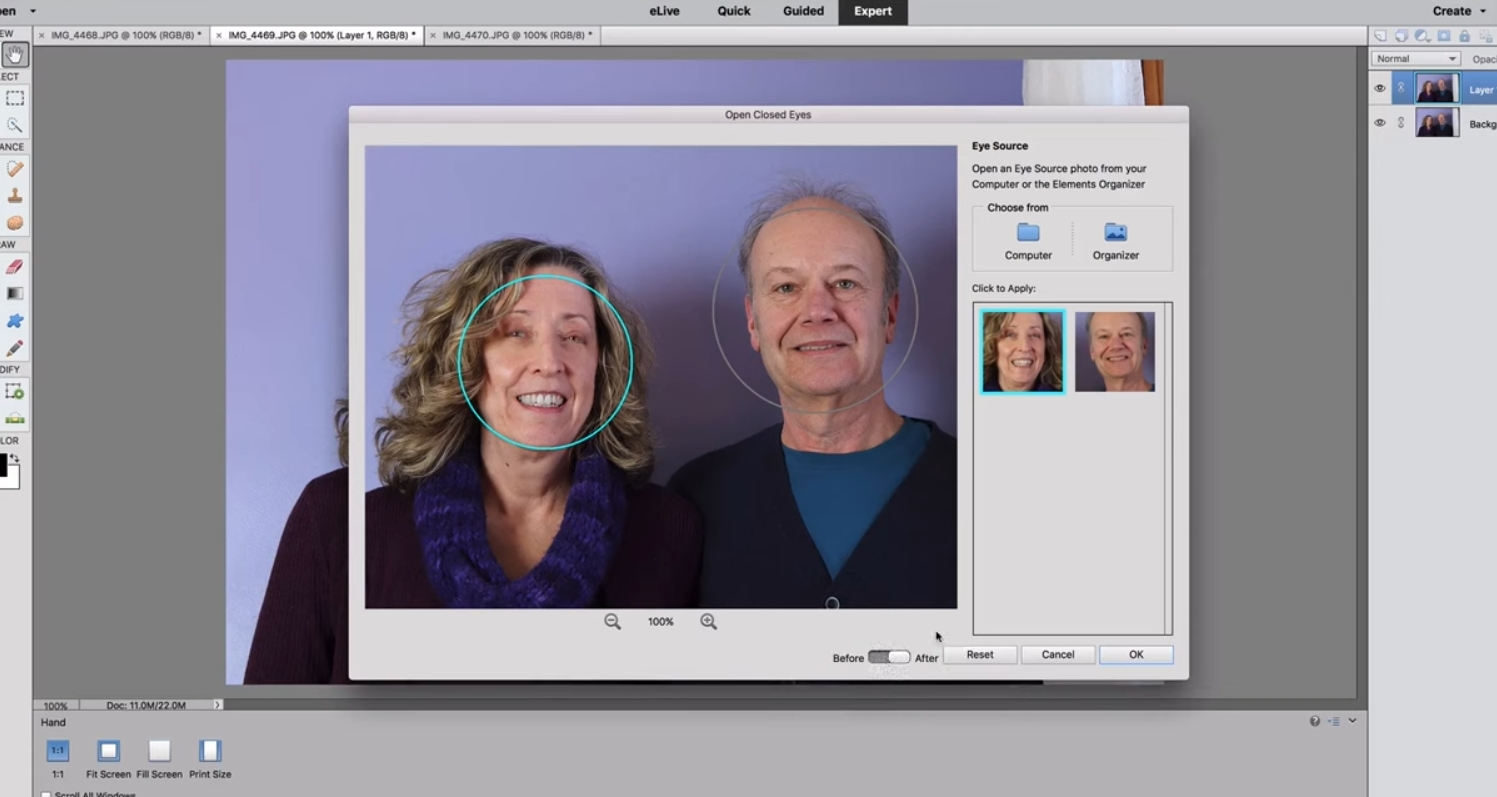Image resolution: width=1497 pixels, height=797 pixels.
Task: Select the woman's face circle in the preview
Action: 545,362
